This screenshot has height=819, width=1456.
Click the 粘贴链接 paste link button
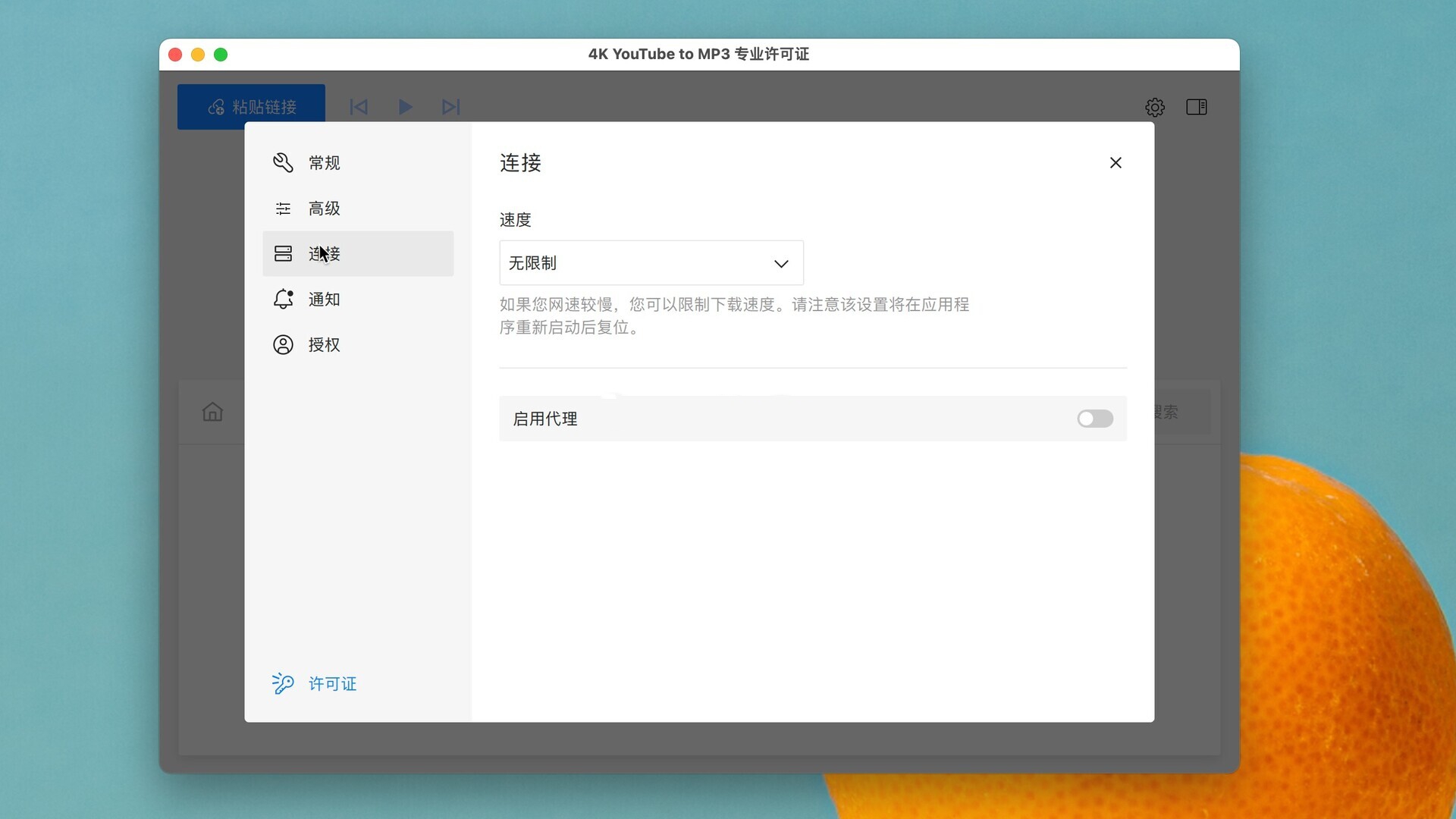click(251, 107)
